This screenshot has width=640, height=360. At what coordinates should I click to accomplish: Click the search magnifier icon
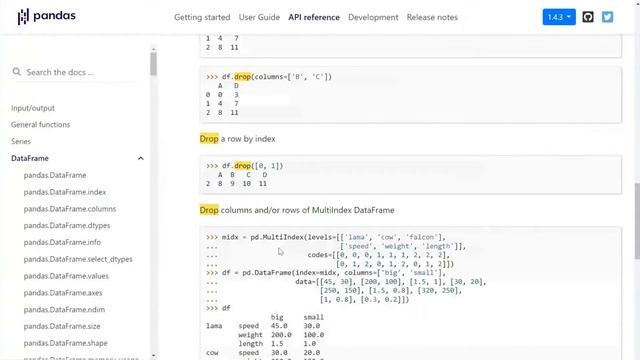click(16, 72)
